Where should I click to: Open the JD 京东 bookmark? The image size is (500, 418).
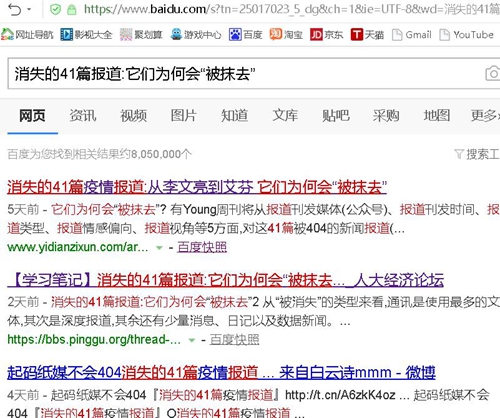coord(326,34)
